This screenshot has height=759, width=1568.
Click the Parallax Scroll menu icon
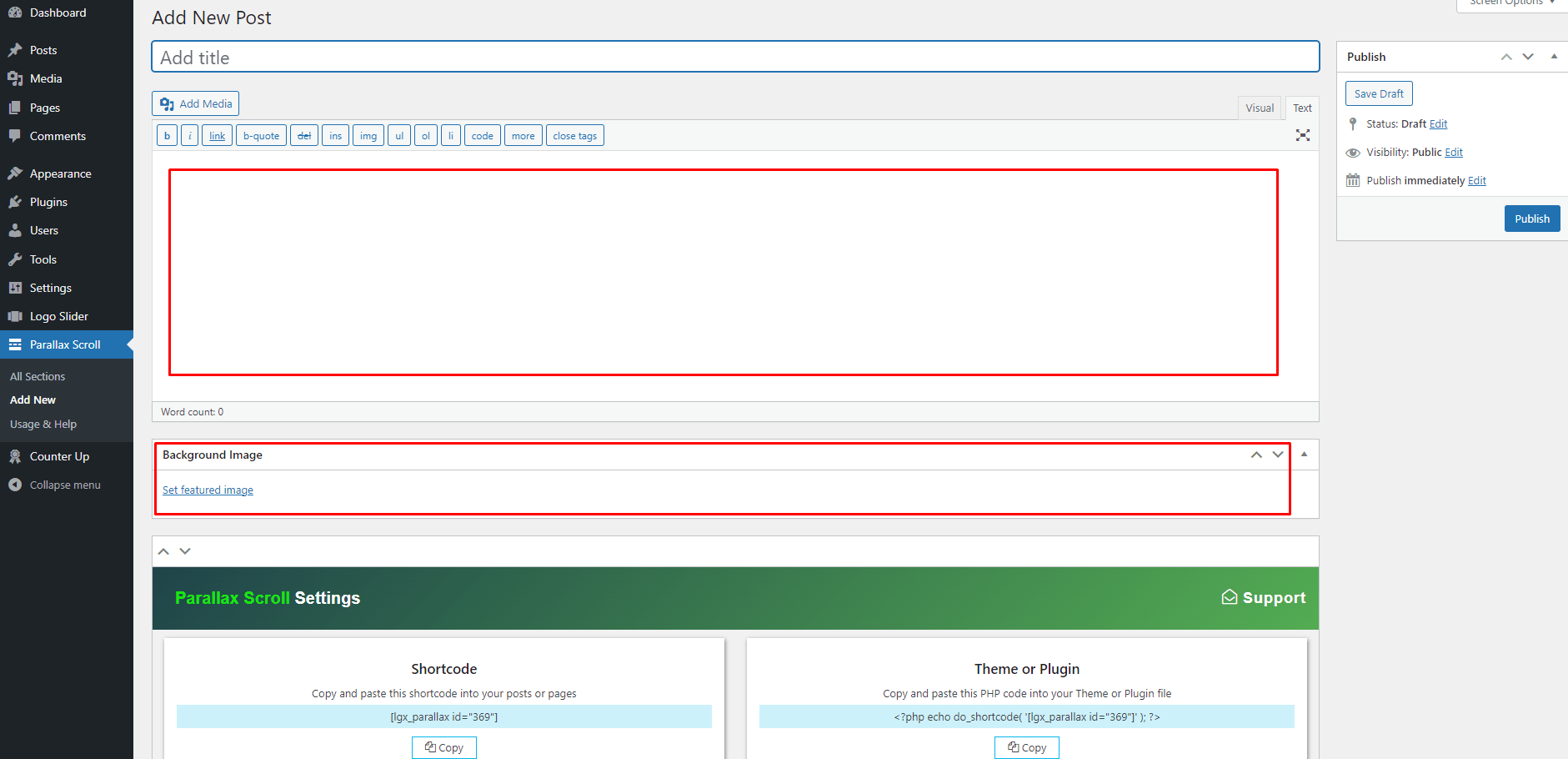click(15, 344)
